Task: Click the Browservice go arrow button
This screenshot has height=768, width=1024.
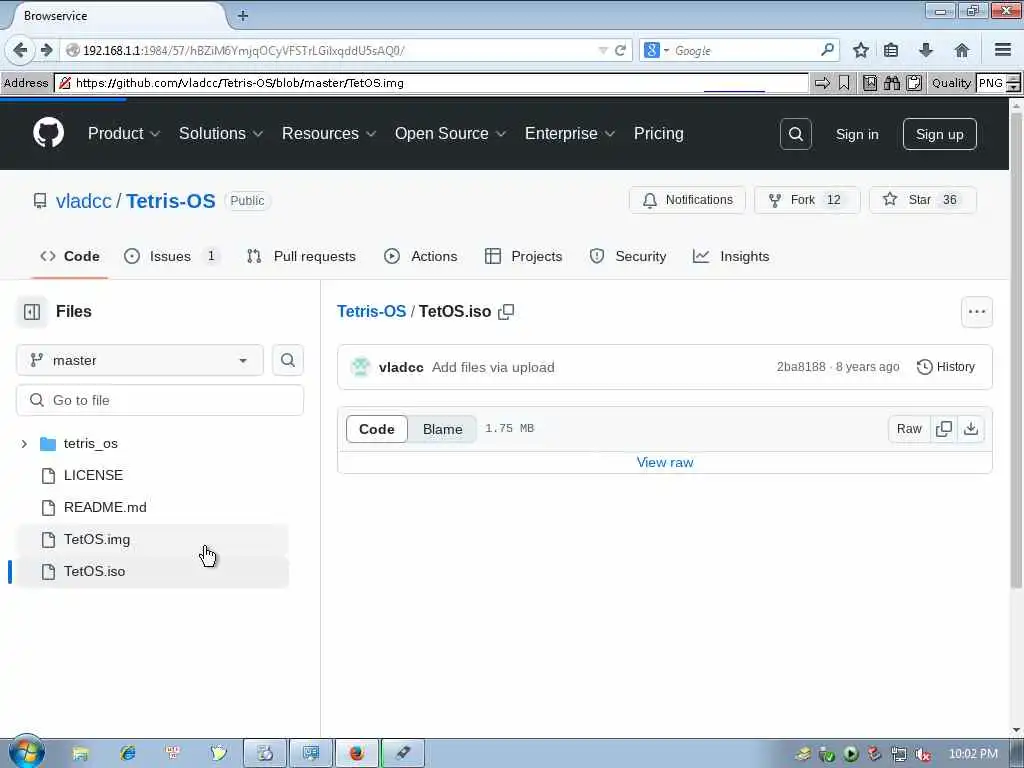Action: click(822, 83)
